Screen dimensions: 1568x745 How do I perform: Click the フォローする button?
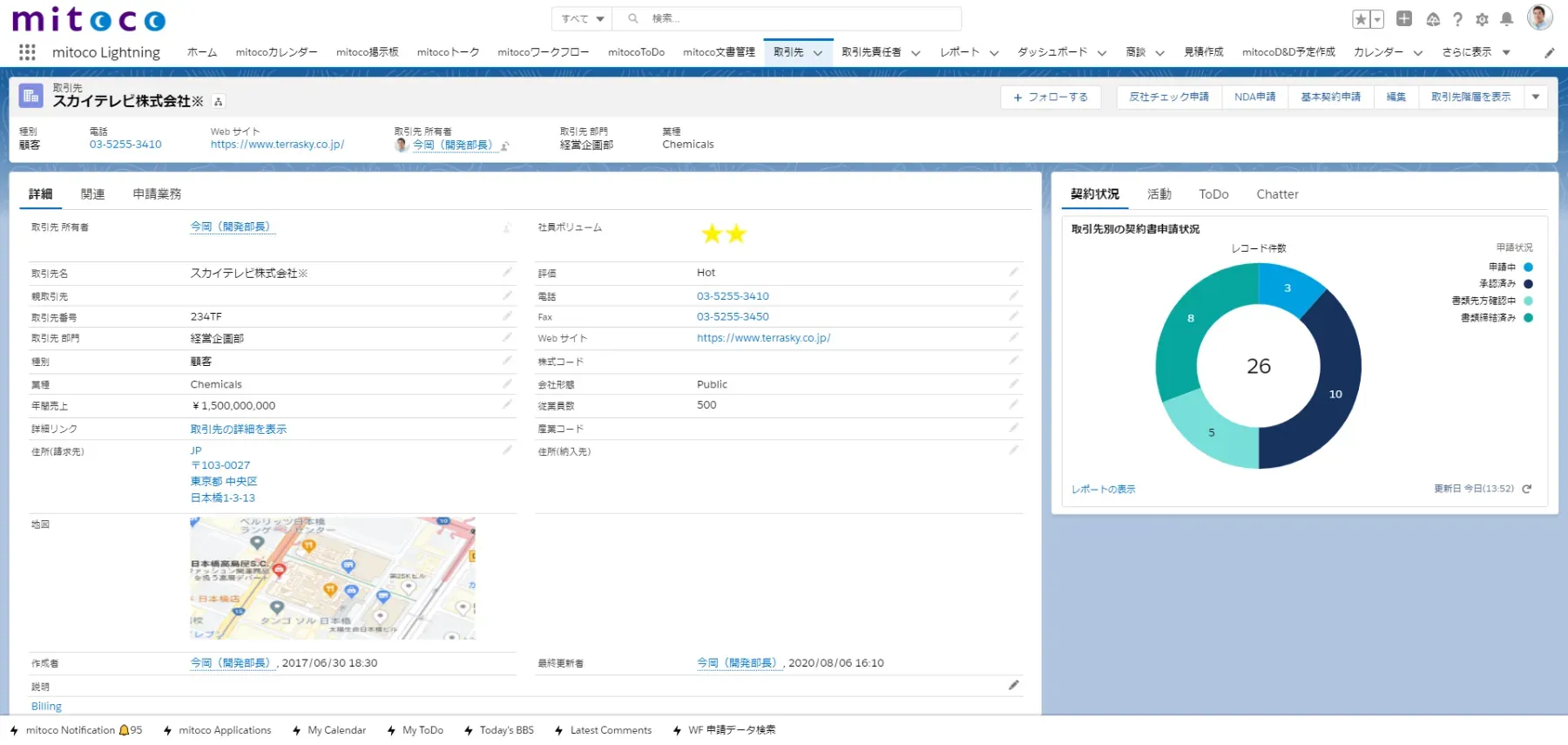click(x=1051, y=97)
